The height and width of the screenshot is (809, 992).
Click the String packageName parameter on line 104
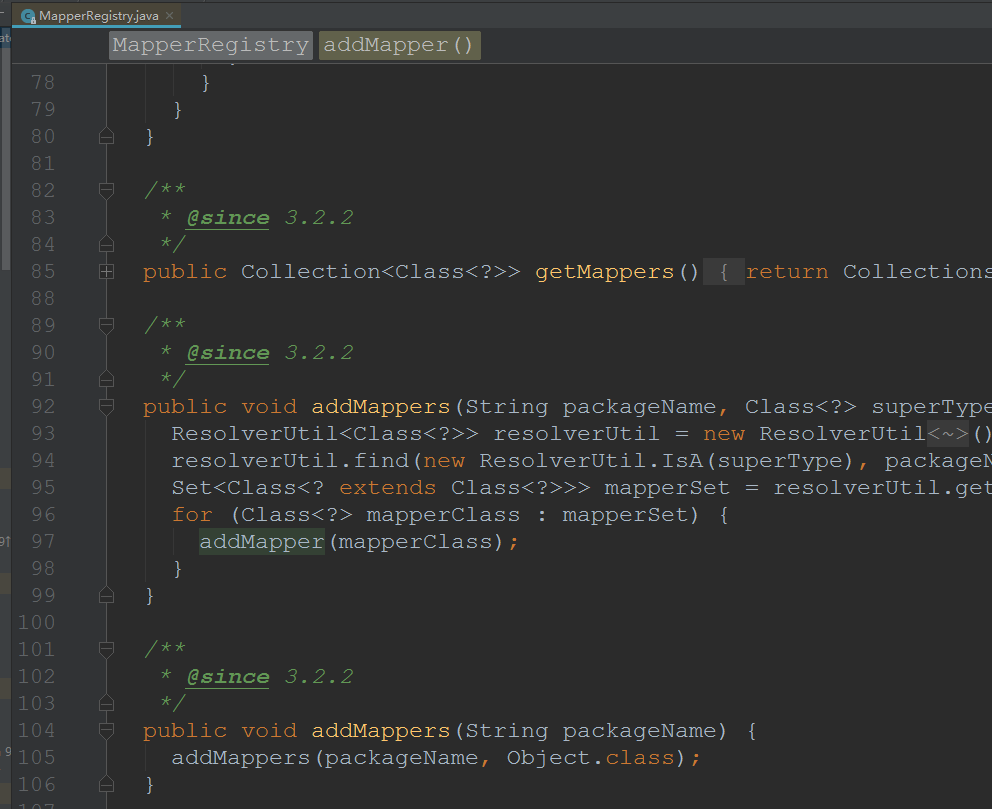point(591,731)
